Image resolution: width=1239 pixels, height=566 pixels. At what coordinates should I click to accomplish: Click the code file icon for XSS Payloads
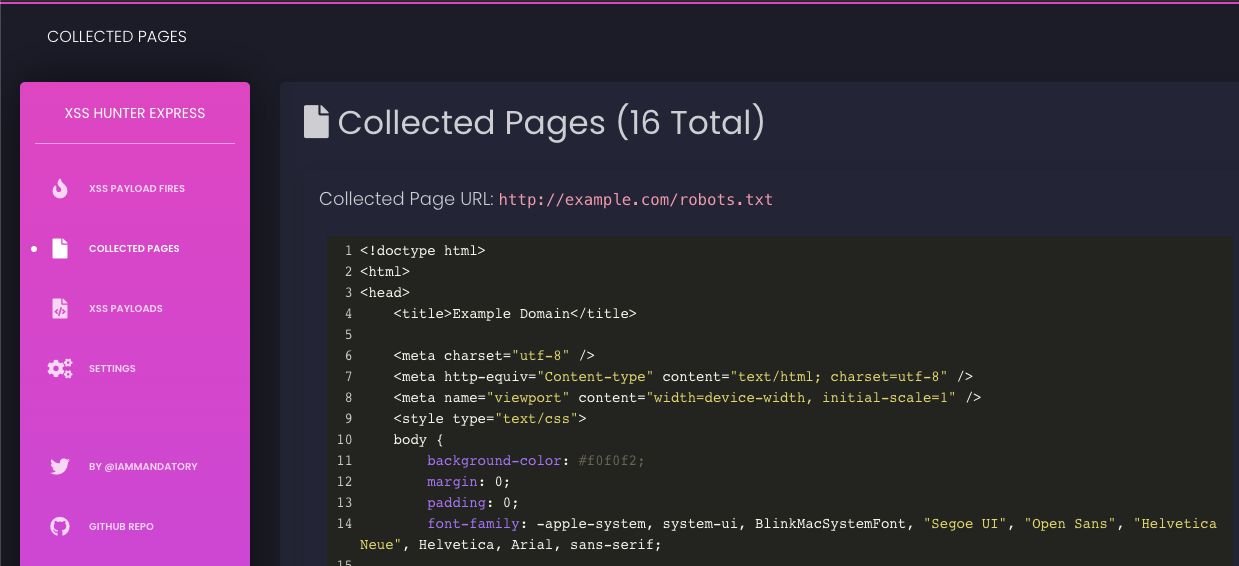tap(60, 308)
